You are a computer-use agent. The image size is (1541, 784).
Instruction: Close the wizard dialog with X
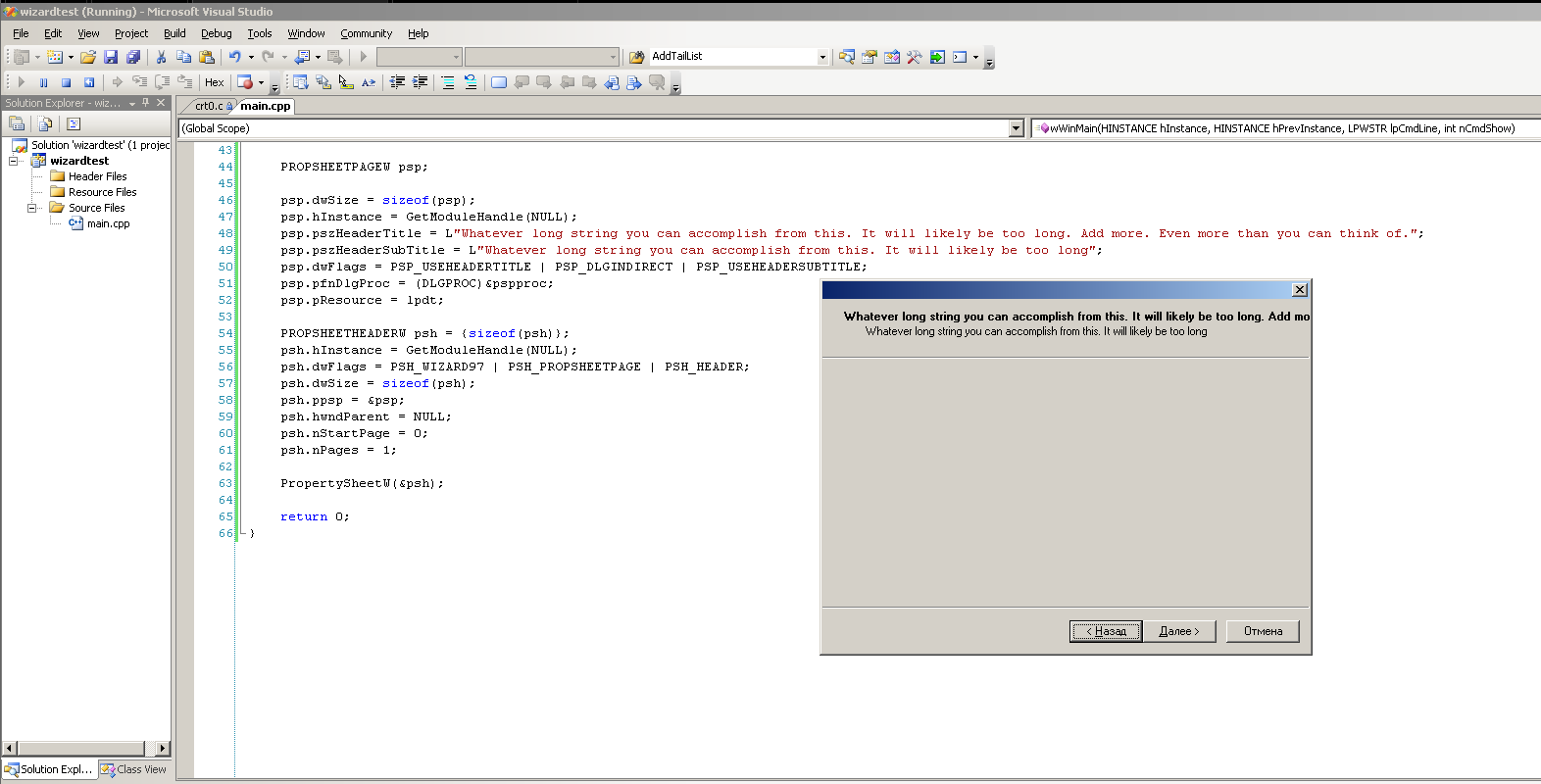(1299, 290)
